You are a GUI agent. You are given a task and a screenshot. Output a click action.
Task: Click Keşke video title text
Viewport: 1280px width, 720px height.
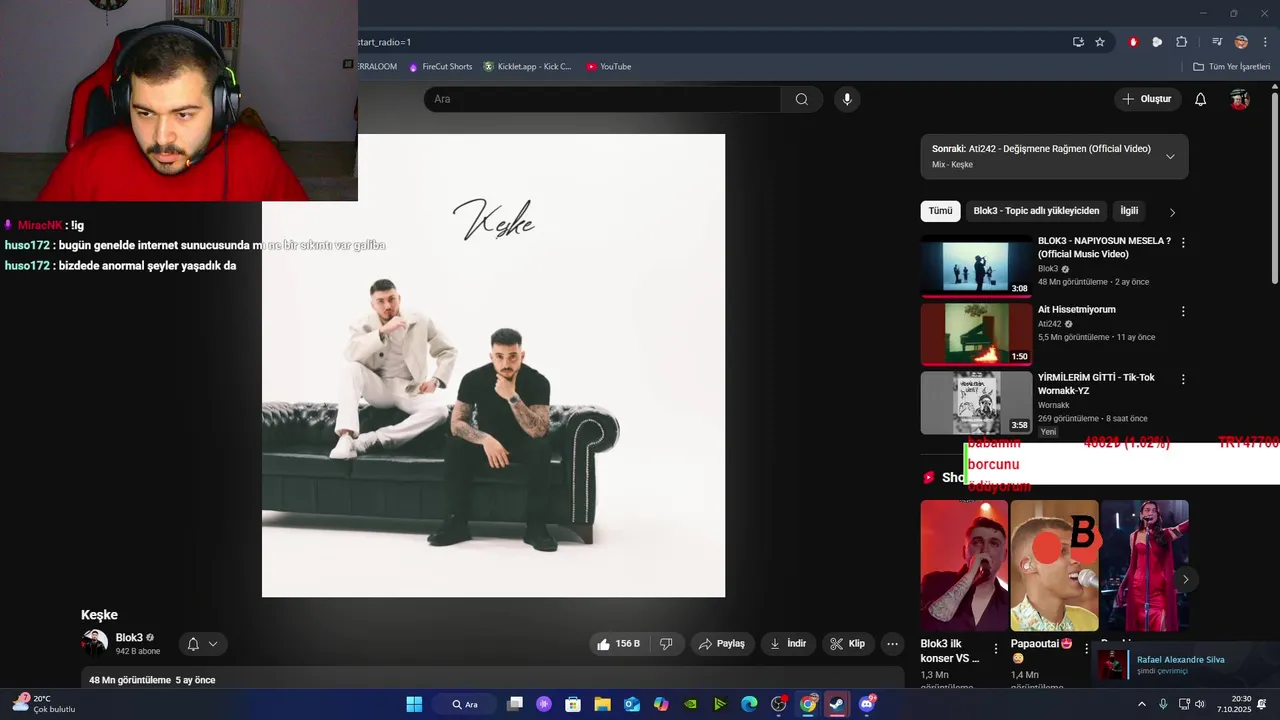99,615
